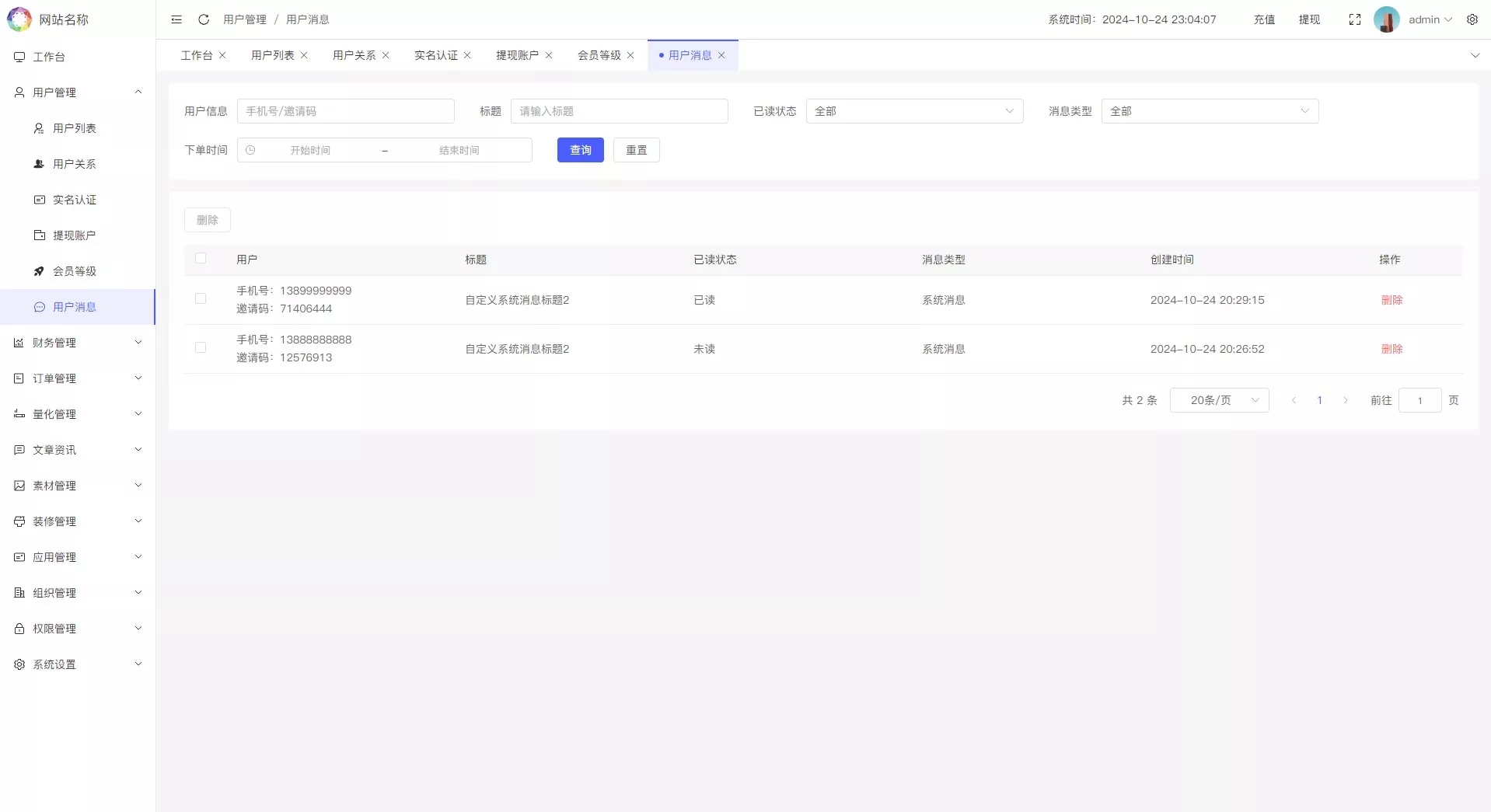
Task: Select 实名认证 in the sidebar
Action: 74,199
